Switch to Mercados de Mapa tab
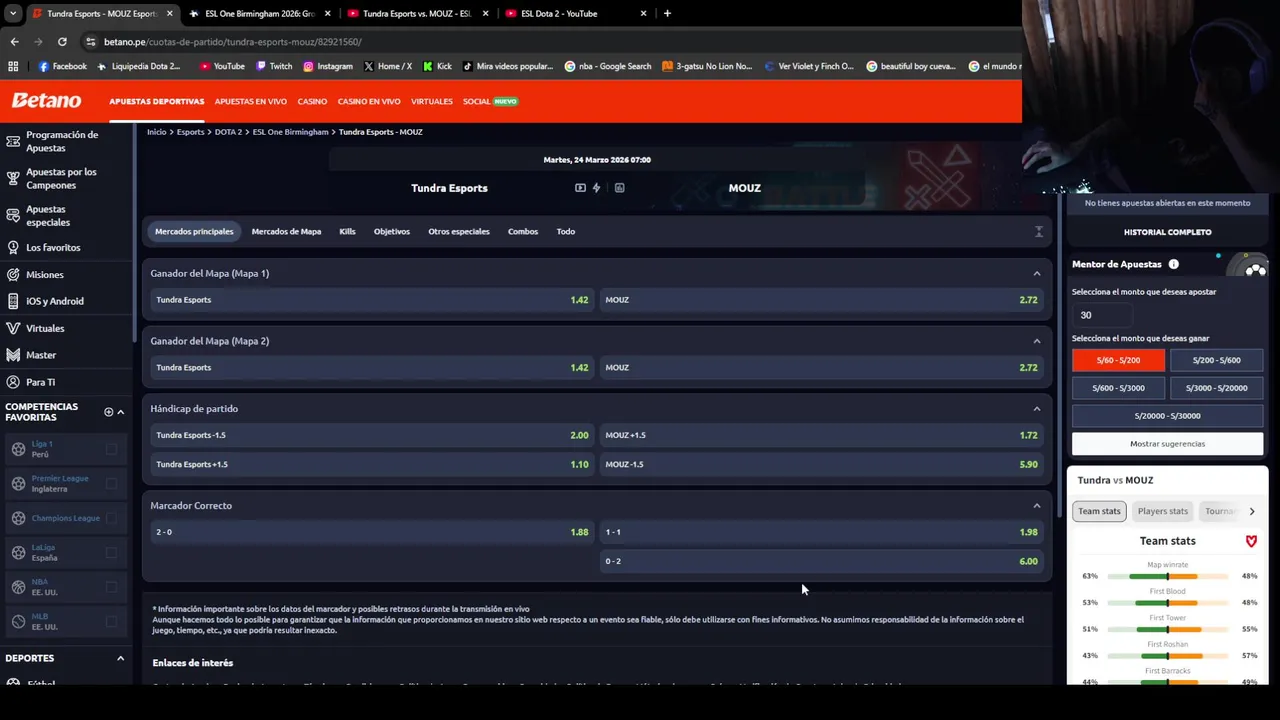Viewport: 1280px width, 720px height. [x=286, y=231]
